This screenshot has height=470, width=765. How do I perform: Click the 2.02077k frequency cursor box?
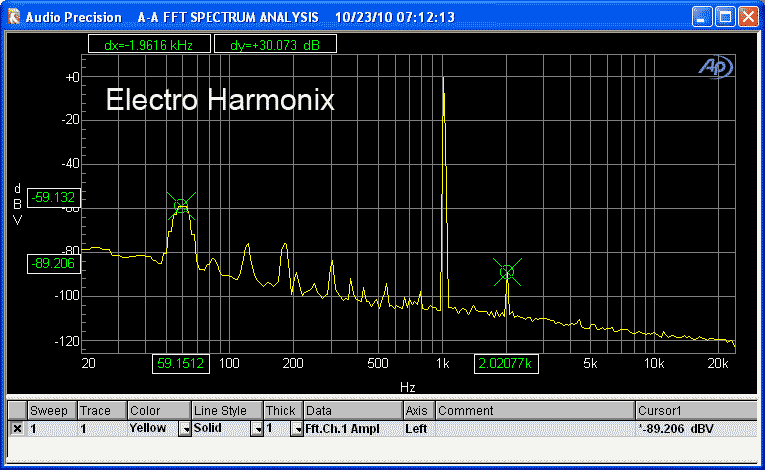[x=506, y=364]
